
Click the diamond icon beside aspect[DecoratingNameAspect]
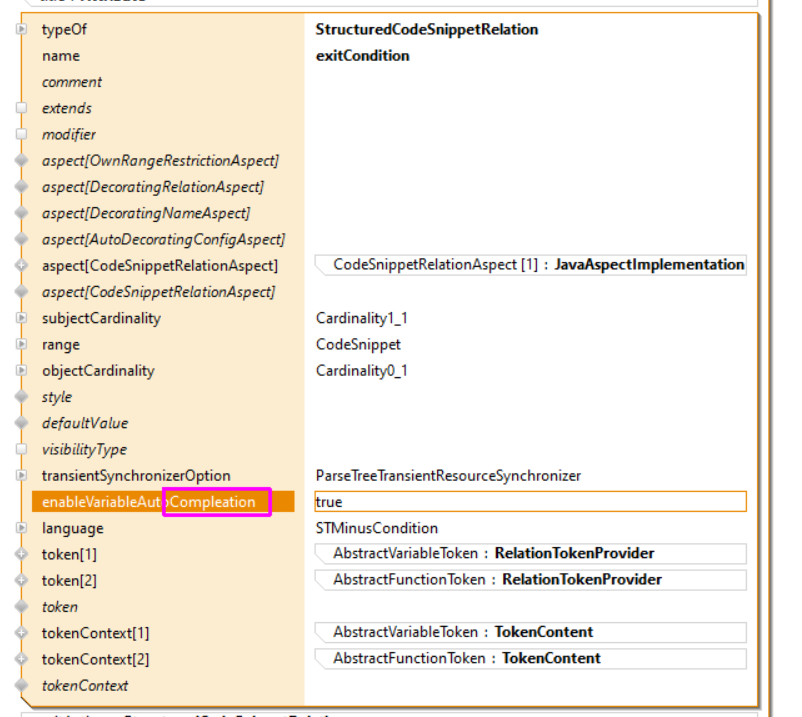pyautogui.click(x=21, y=213)
